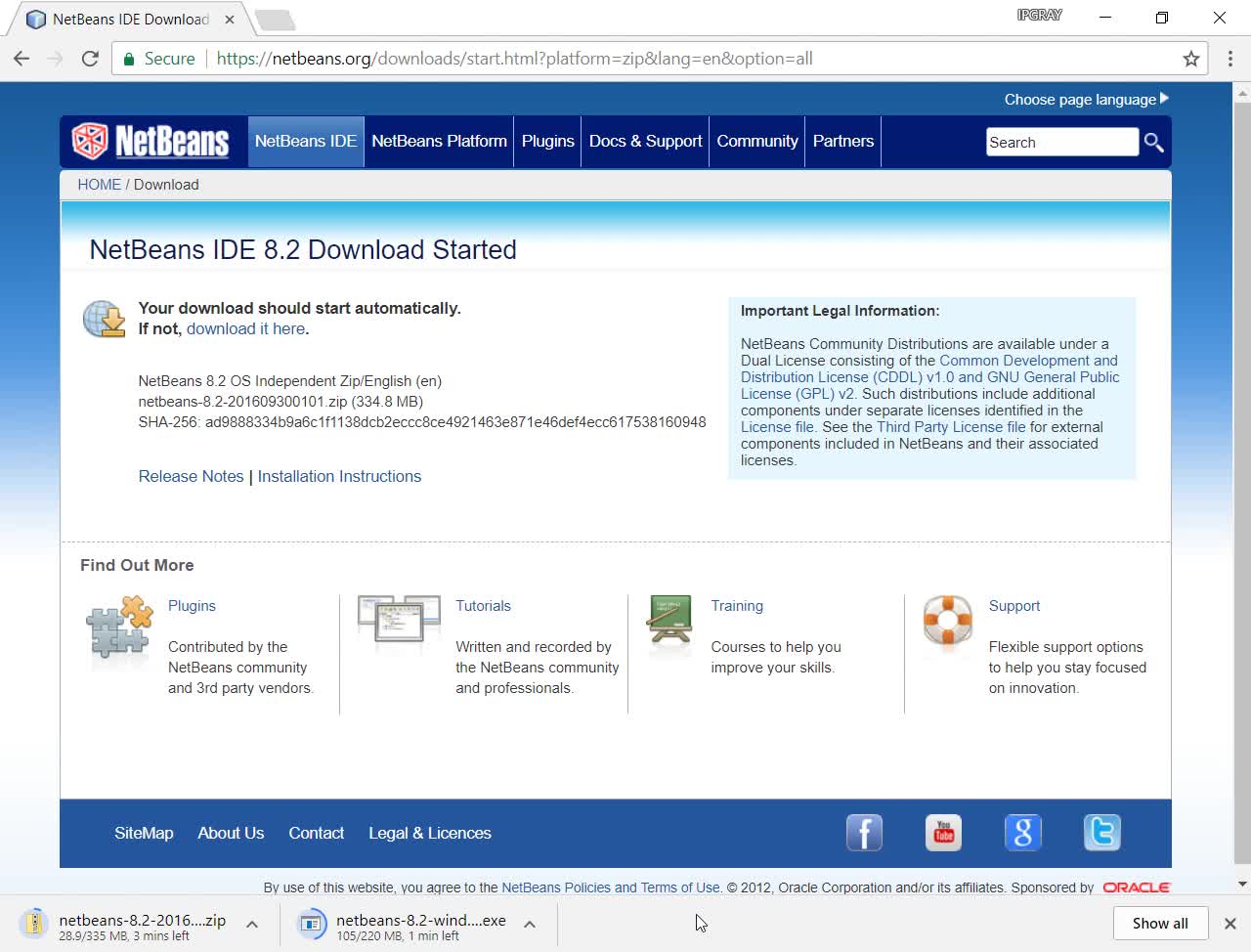Select the search magnifier icon
The height and width of the screenshot is (952, 1251).
coord(1153,142)
